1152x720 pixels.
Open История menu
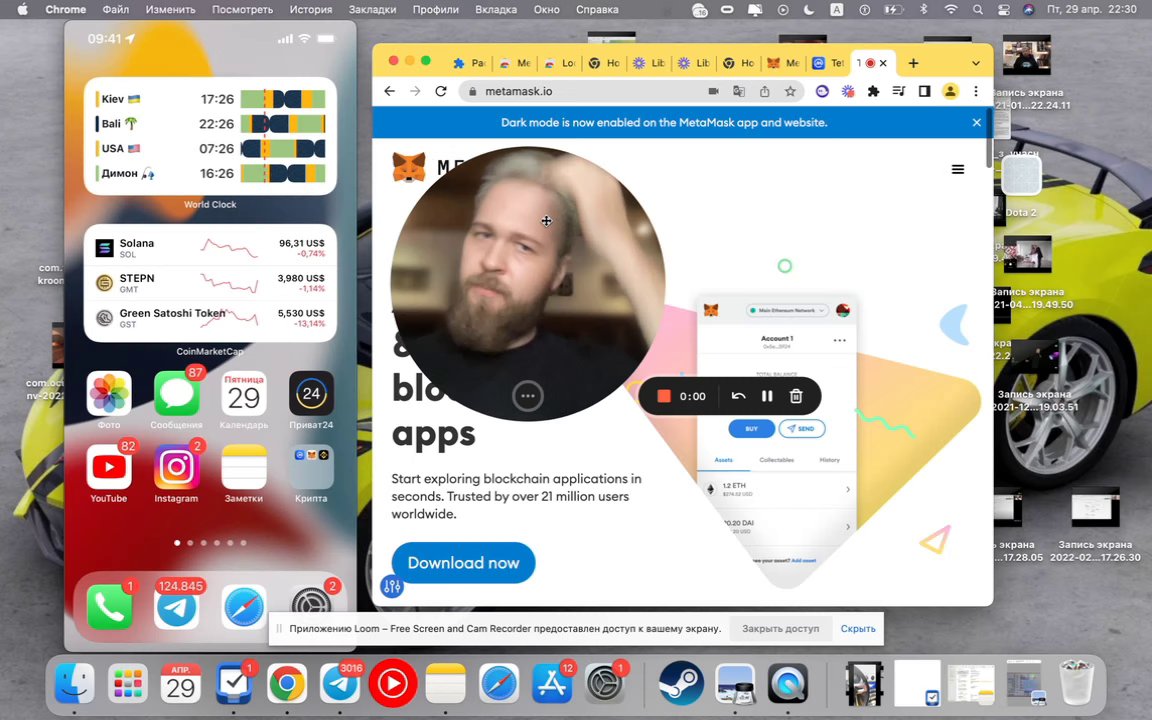point(310,10)
